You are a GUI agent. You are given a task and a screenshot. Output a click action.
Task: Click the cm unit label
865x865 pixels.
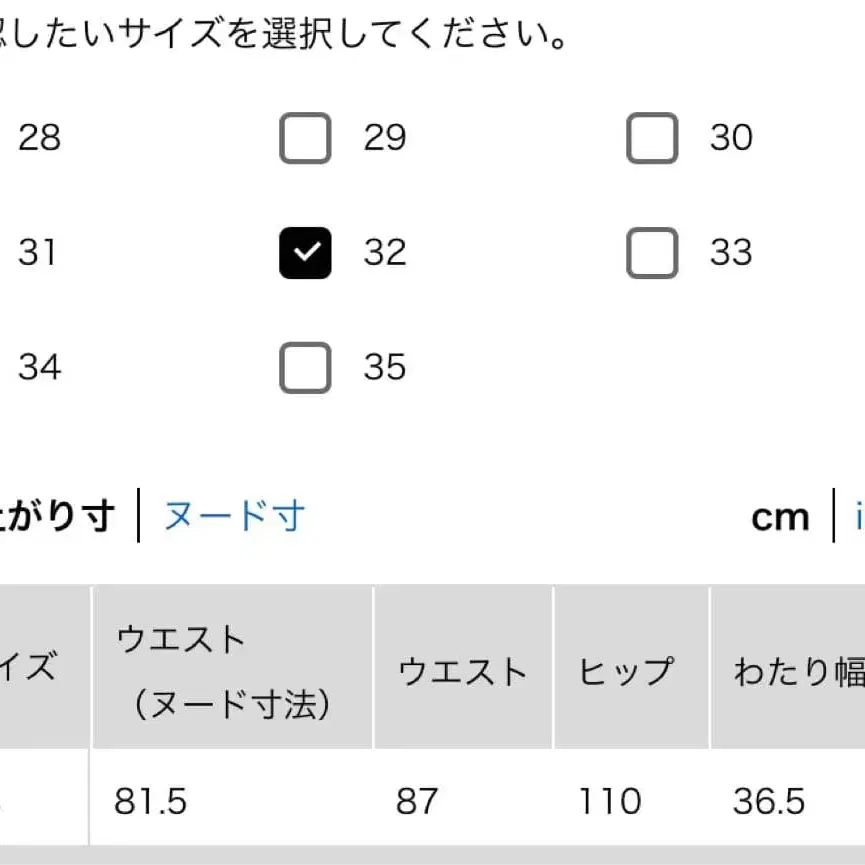[780, 516]
